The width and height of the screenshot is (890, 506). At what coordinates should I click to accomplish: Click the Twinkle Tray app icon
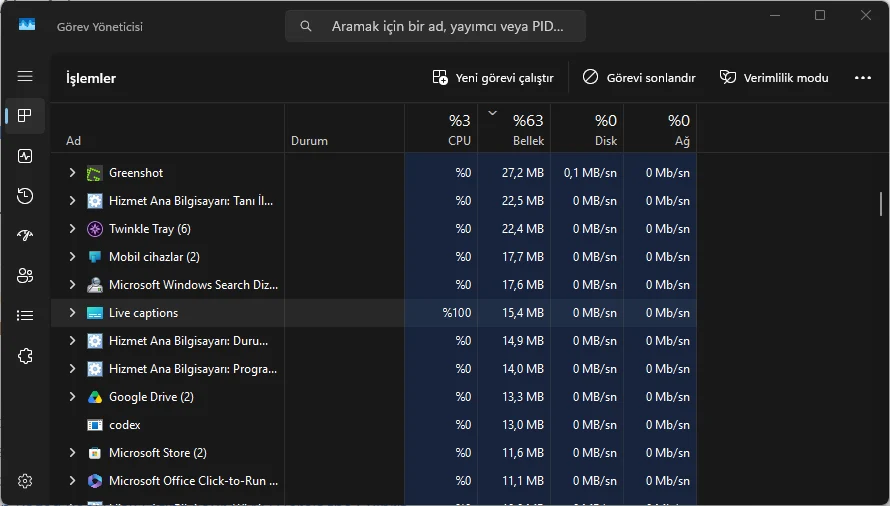tap(95, 229)
